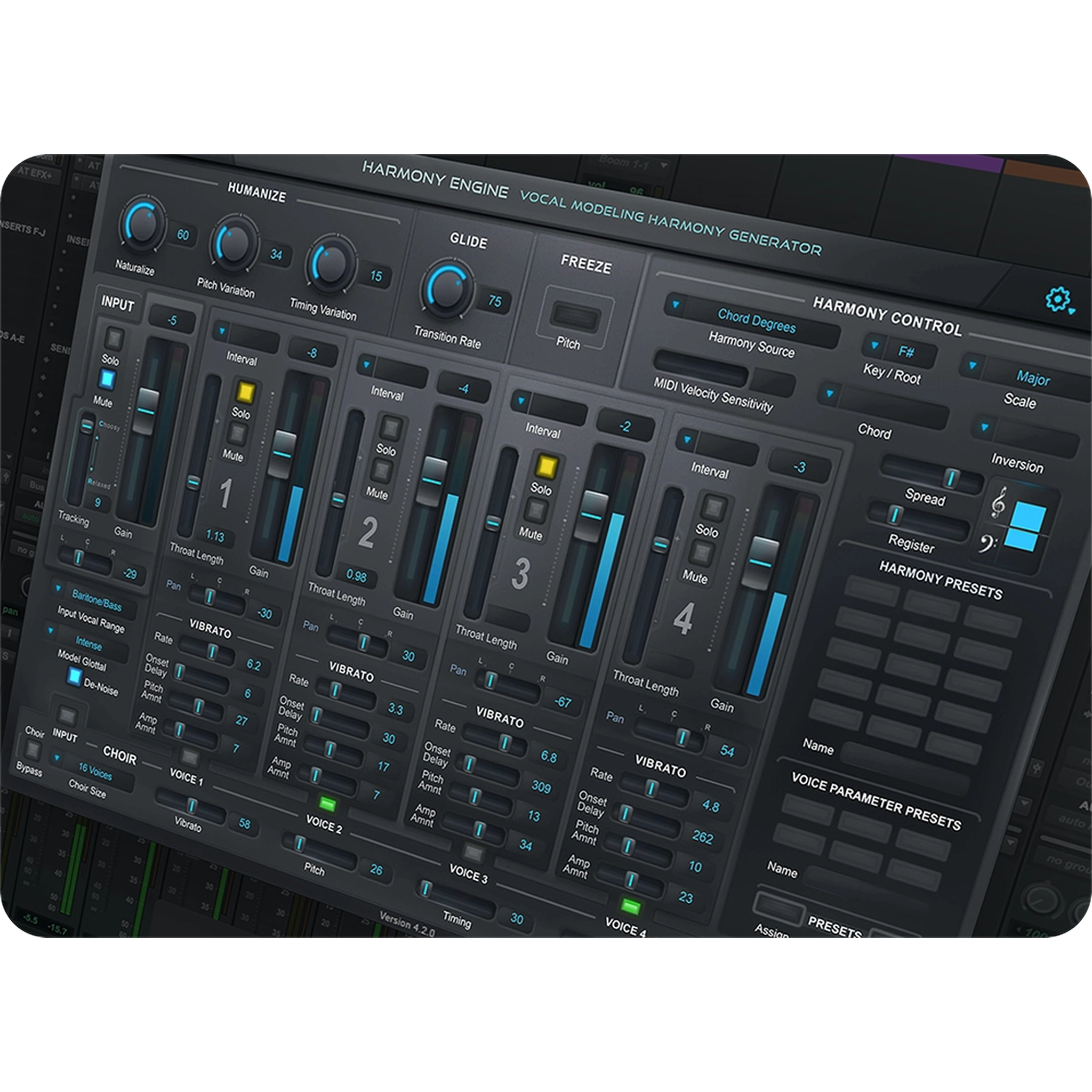Screen dimensions: 1092x1092
Task: Click the treble clef register icon
Action: [x=999, y=502]
